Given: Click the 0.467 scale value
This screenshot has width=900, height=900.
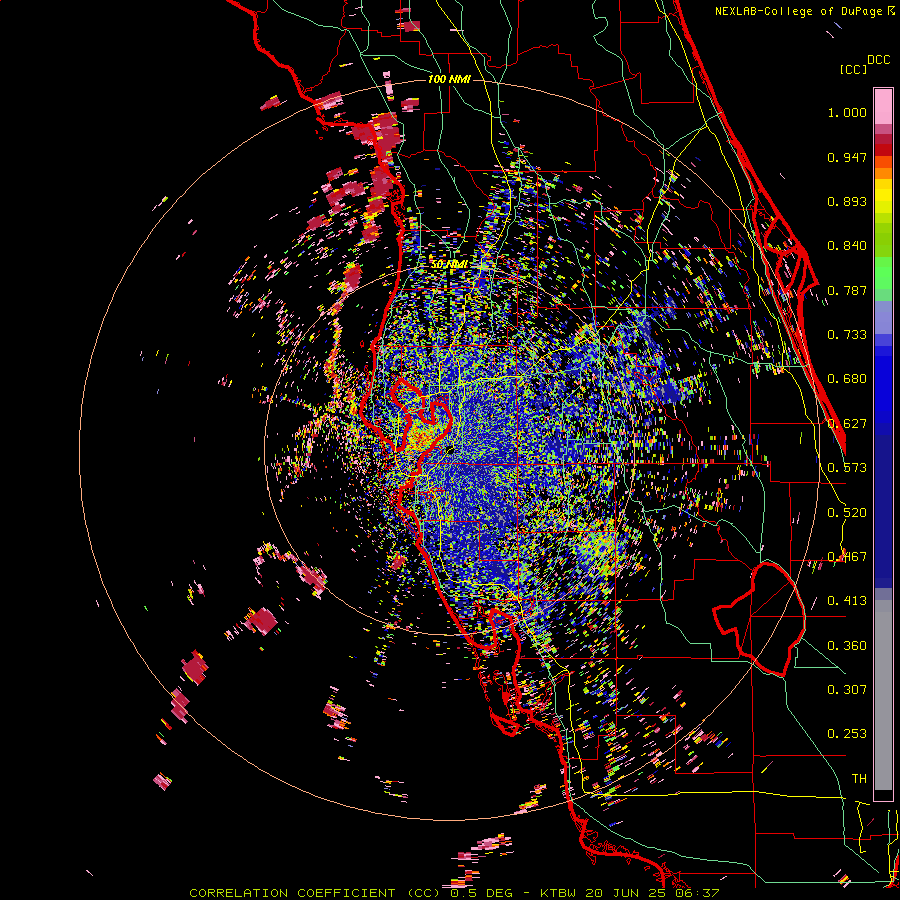Looking at the screenshot, I should (847, 557).
